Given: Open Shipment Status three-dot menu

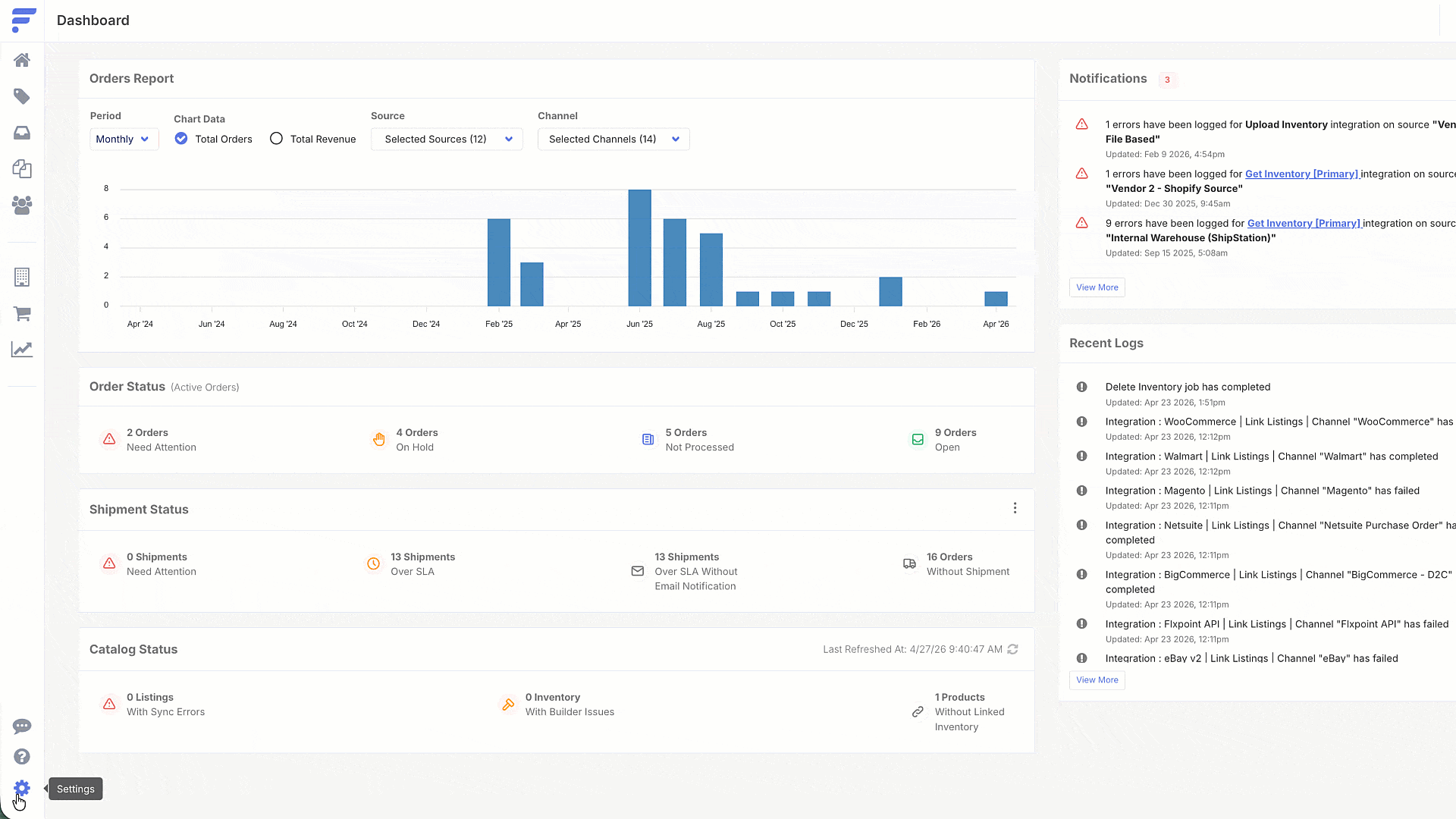Looking at the screenshot, I should point(1015,508).
